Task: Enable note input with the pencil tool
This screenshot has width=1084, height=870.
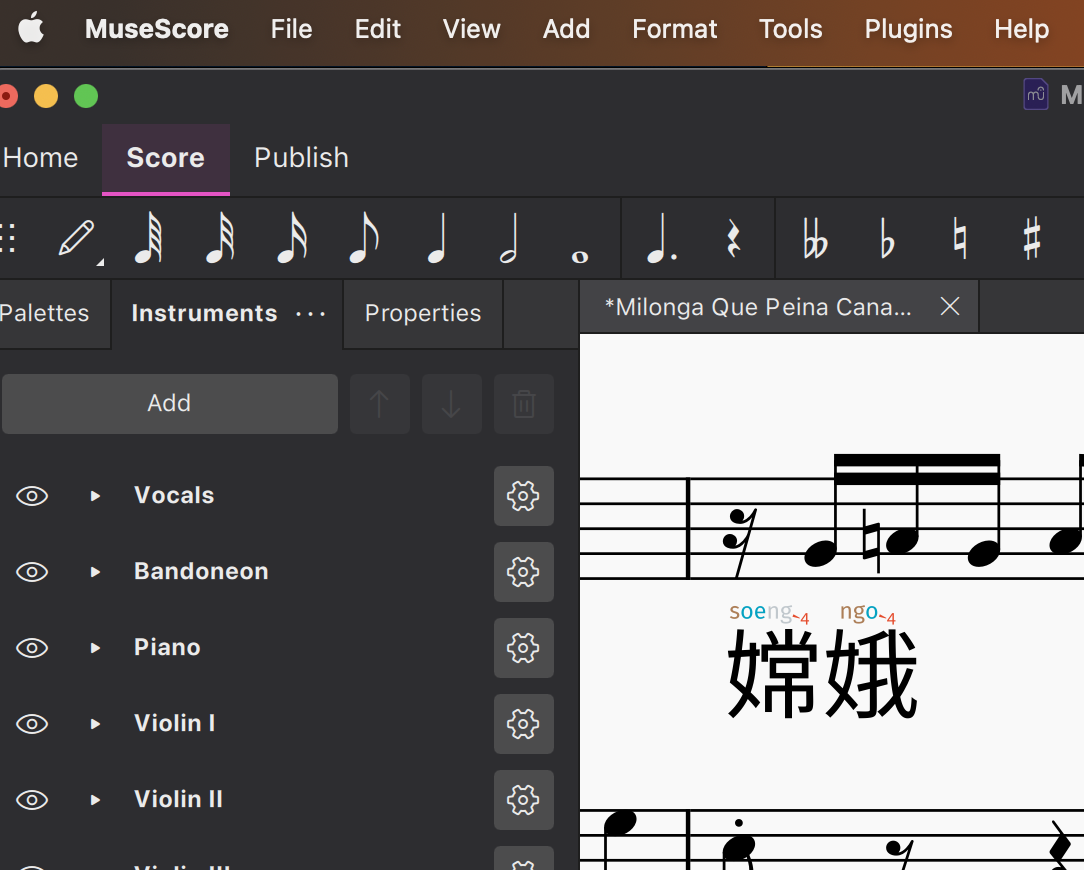Action: point(75,238)
